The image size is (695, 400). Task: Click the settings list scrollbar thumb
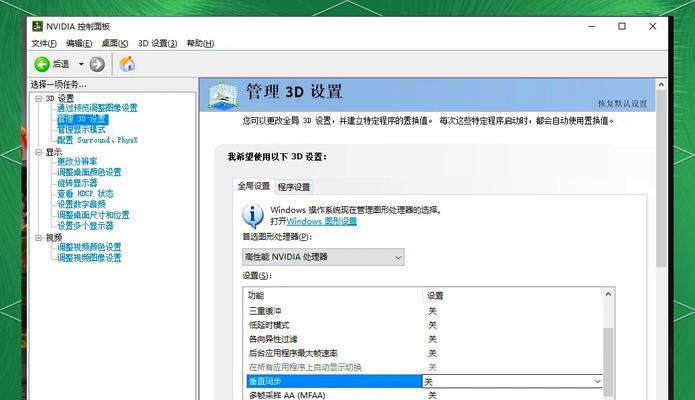click(x=609, y=364)
